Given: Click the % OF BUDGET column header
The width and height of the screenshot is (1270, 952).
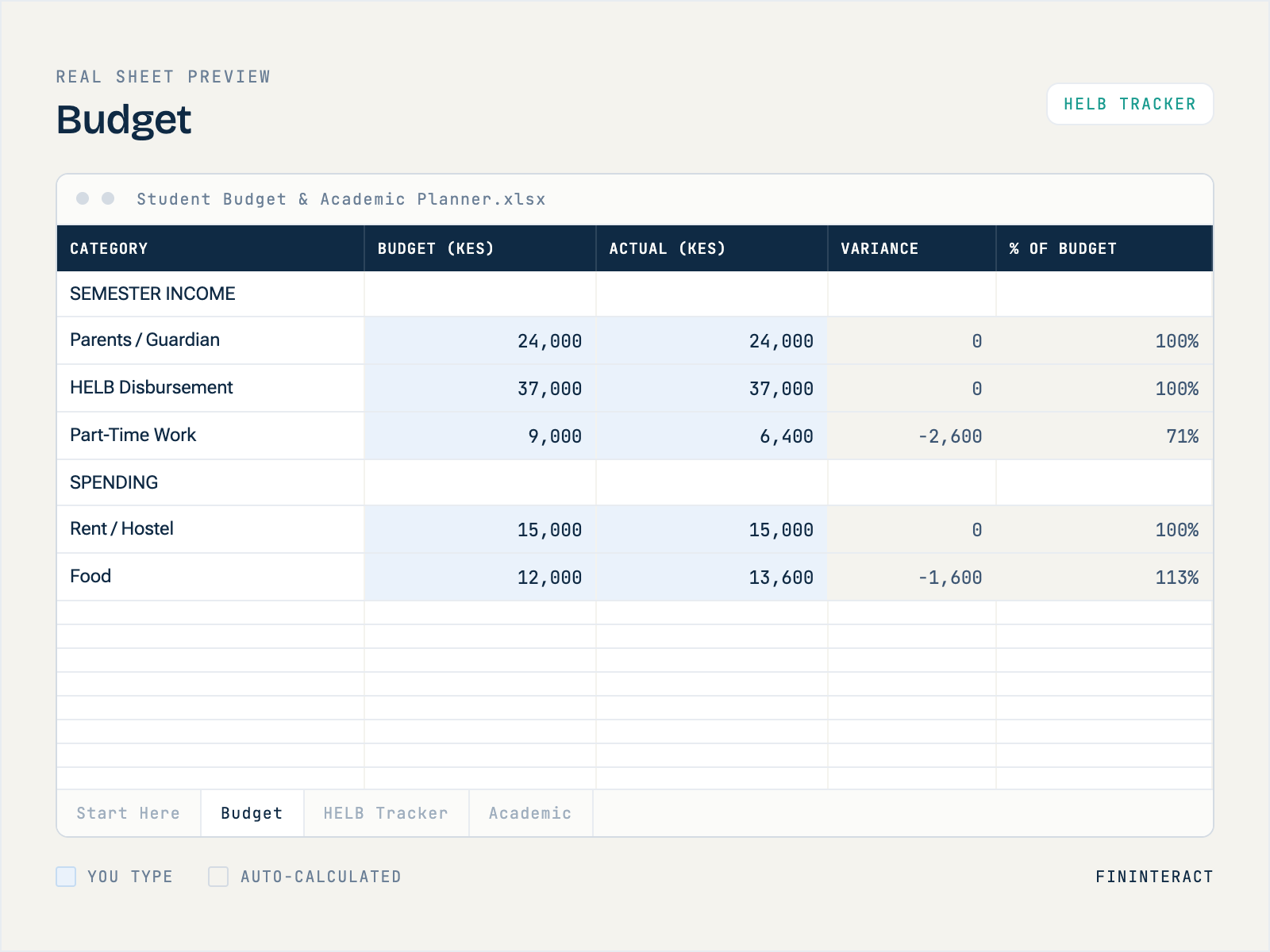Looking at the screenshot, I should tap(1105, 248).
